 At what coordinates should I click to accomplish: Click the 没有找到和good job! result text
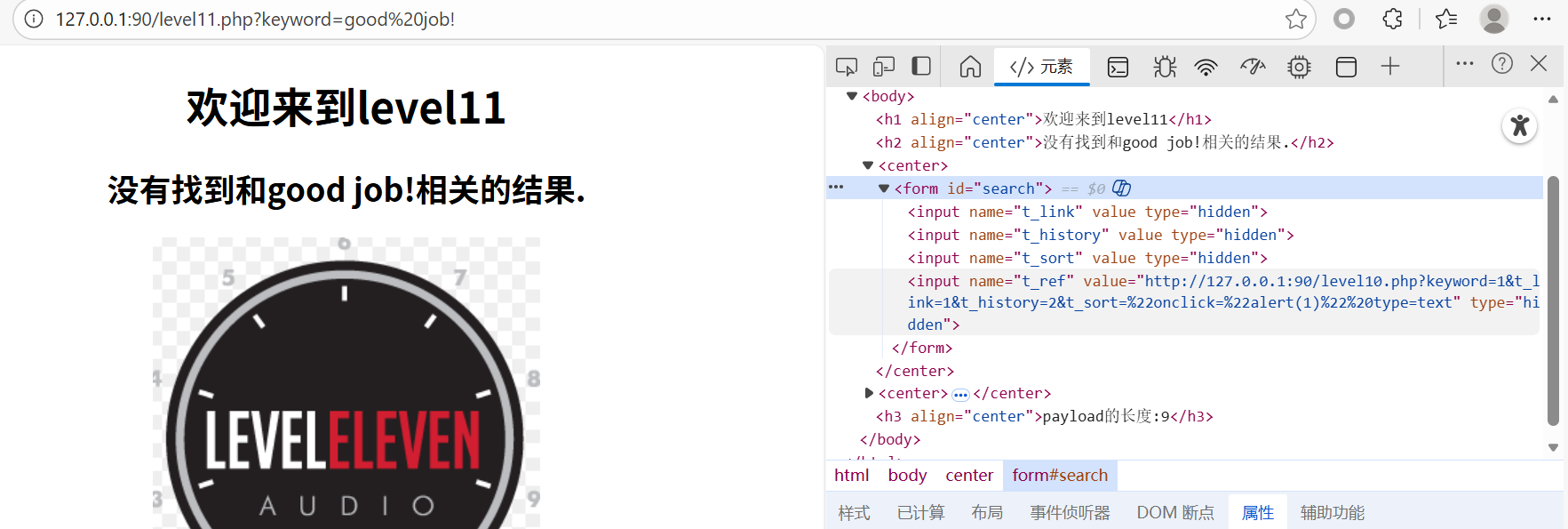coord(346,189)
